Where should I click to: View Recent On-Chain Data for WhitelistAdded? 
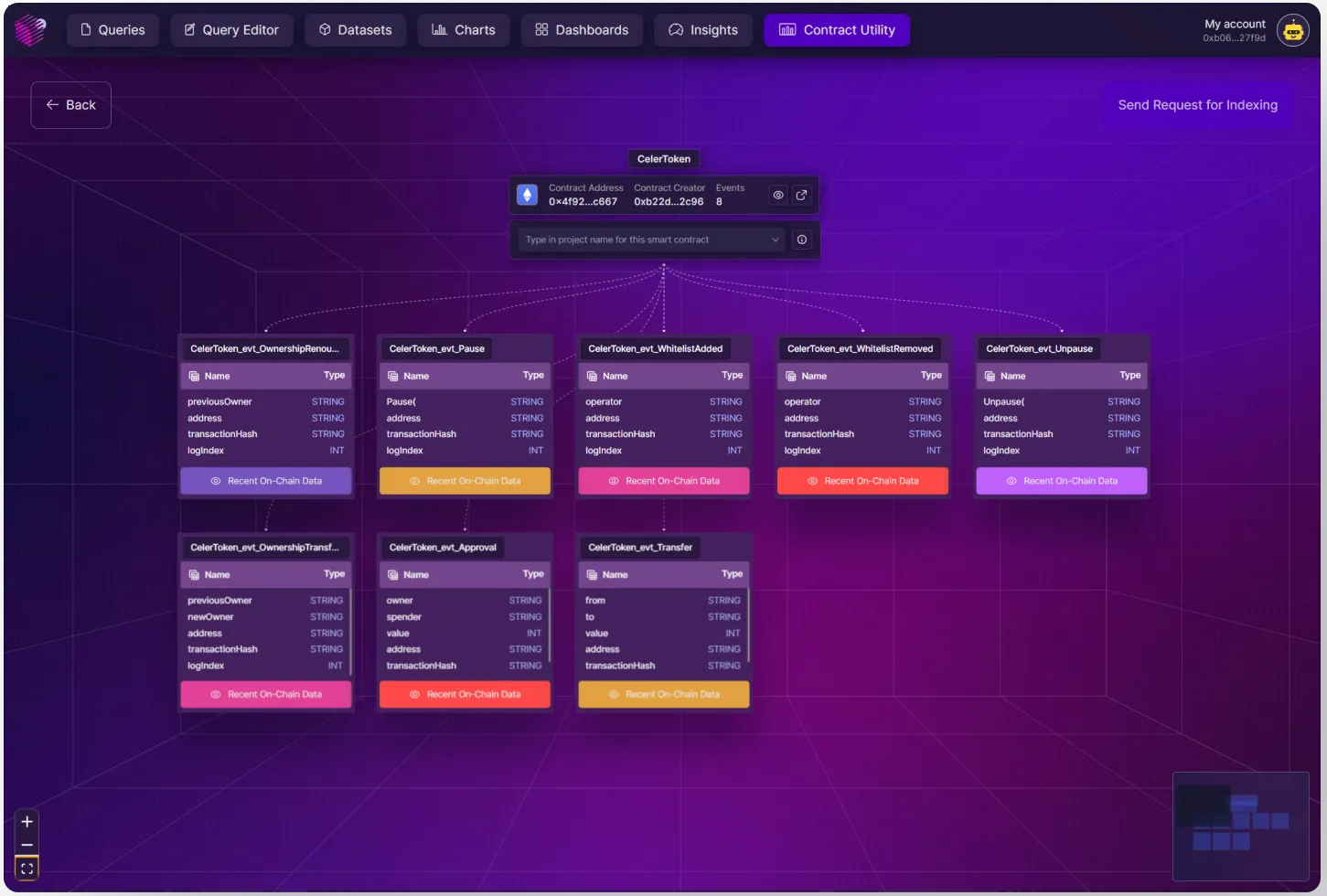664,481
